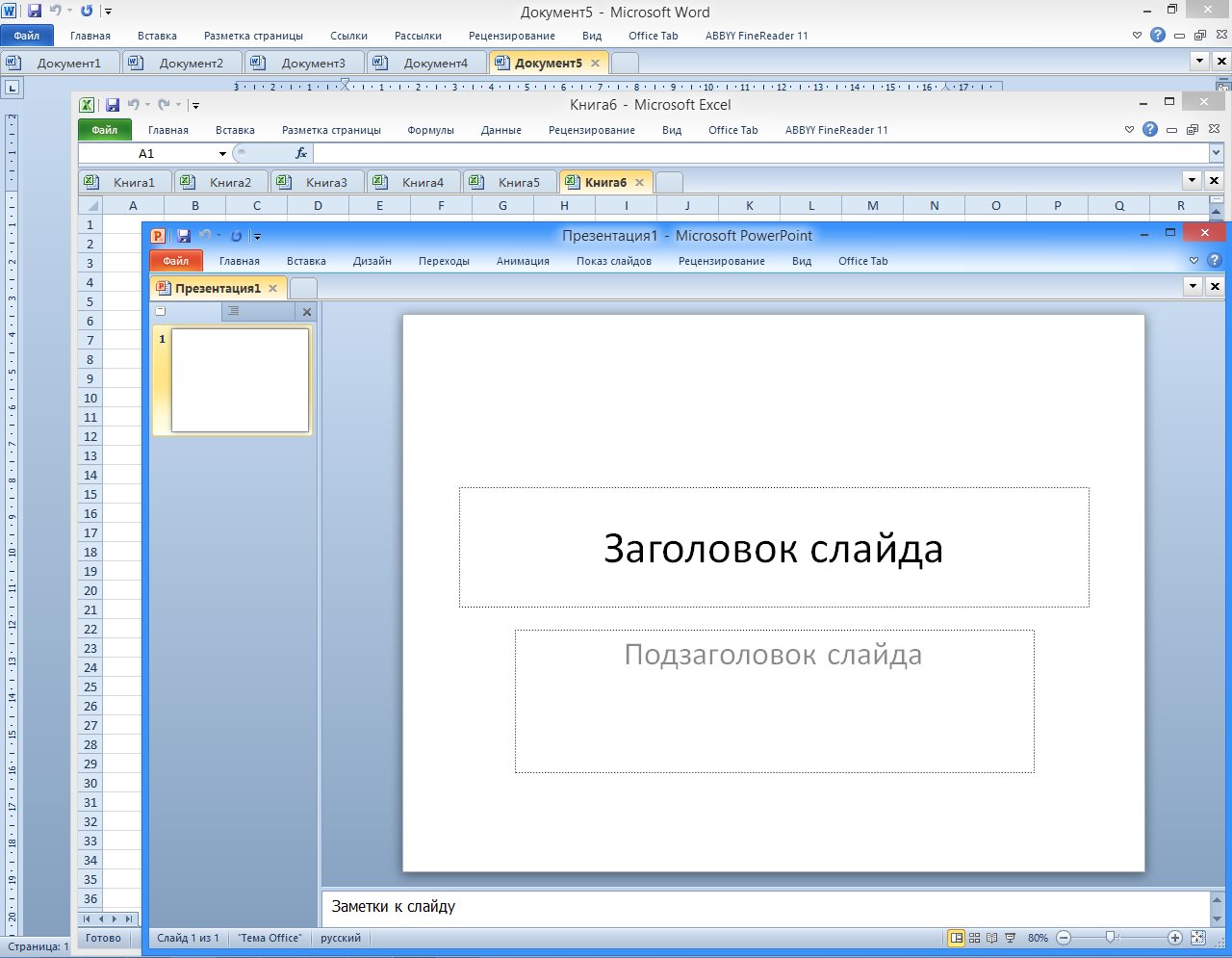Screen dimensions: 1232x958
Task: Switch to Slides thumbnails view tab
Action: [x=186, y=311]
